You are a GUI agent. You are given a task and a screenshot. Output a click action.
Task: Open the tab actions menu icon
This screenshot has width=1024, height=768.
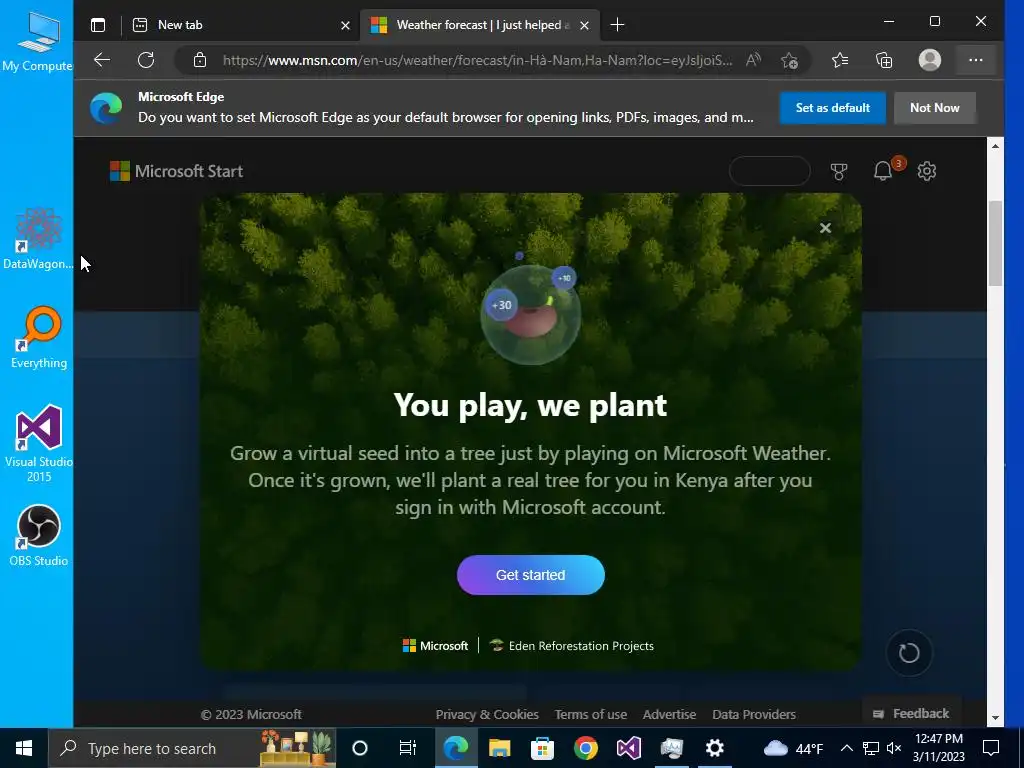(98, 25)
